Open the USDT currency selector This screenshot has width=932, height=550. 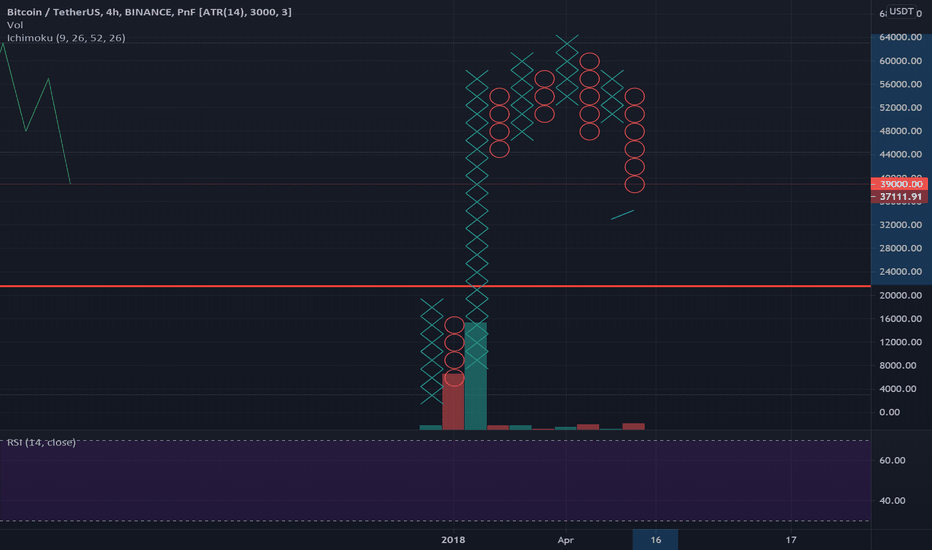901,11
